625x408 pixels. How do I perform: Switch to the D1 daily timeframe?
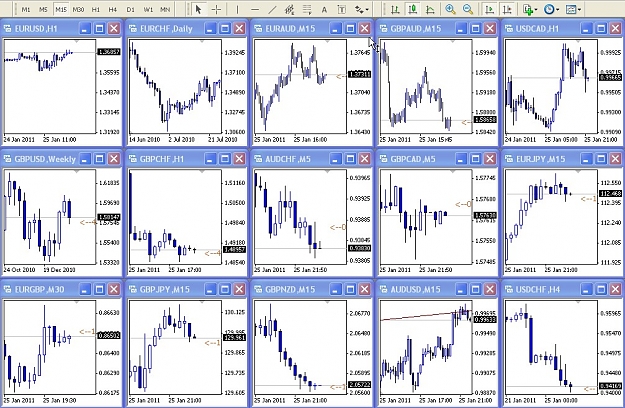130,9
